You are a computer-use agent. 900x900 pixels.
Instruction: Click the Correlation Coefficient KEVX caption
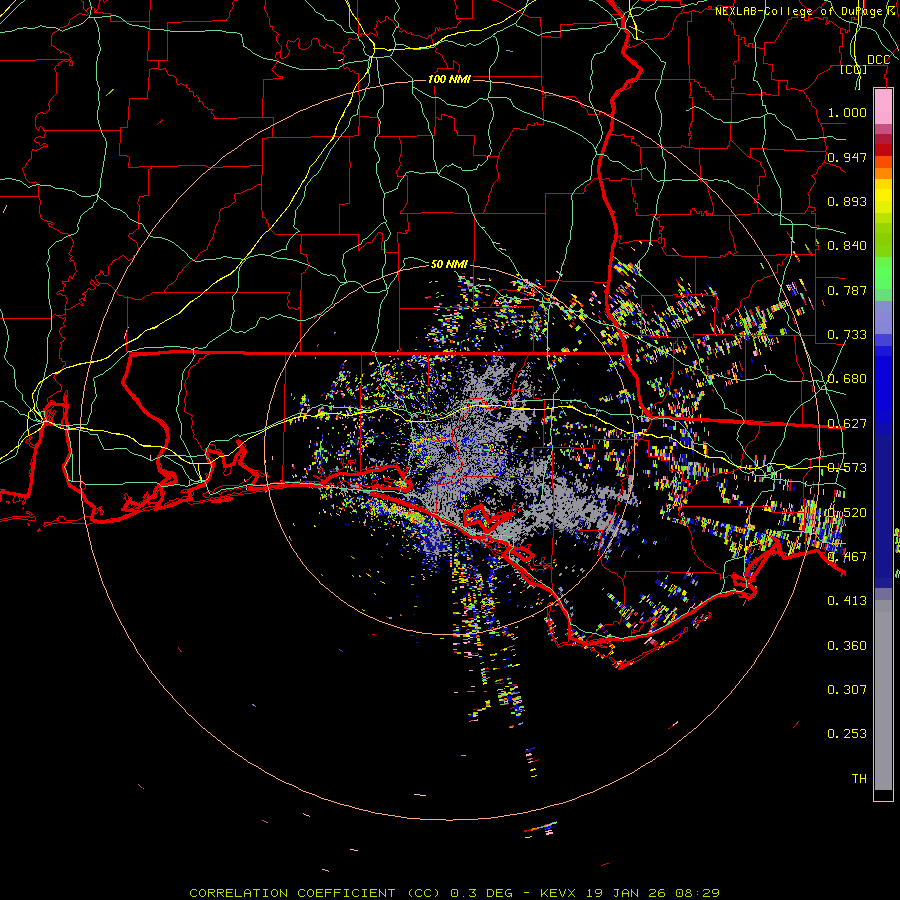point(454,893)
